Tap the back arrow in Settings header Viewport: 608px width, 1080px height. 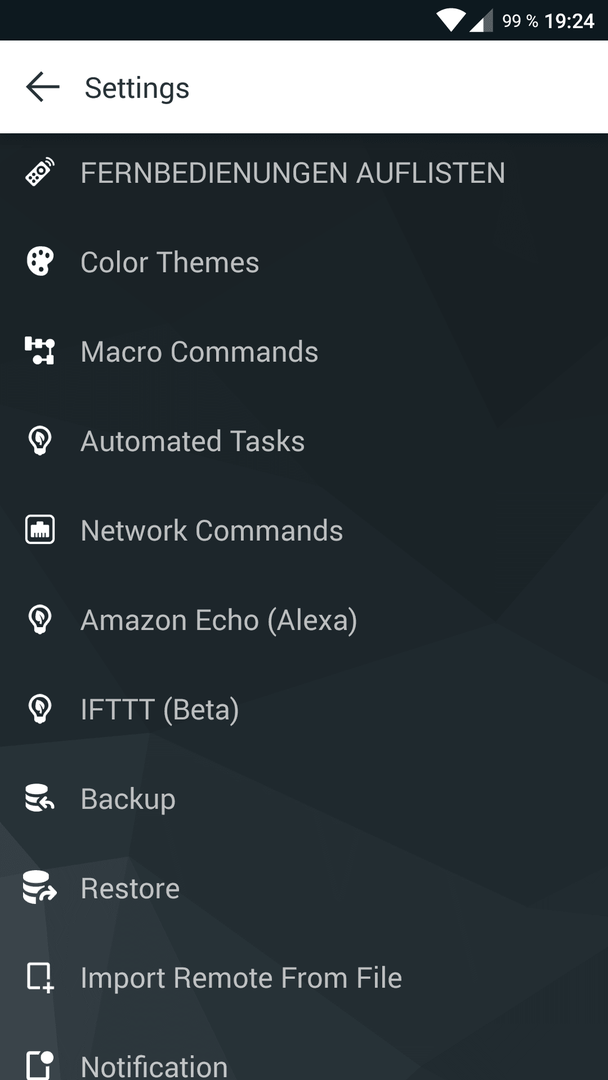[42, 87]
